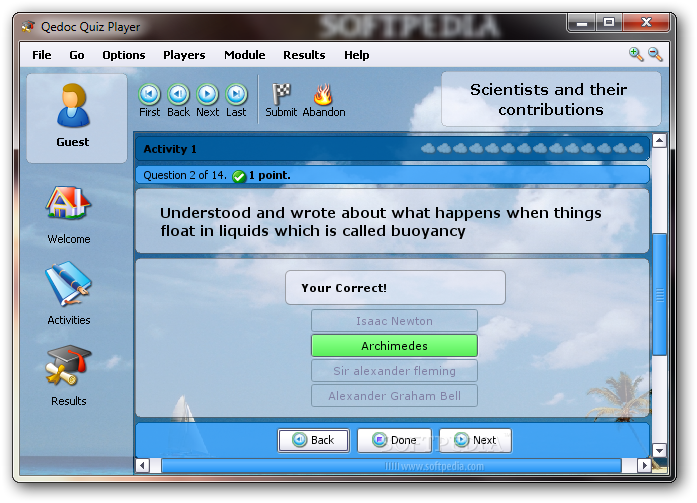This screenshot has height=503, width=697.
Task: Close the Qedoc Quiz Player window
Action: (646, 23)
